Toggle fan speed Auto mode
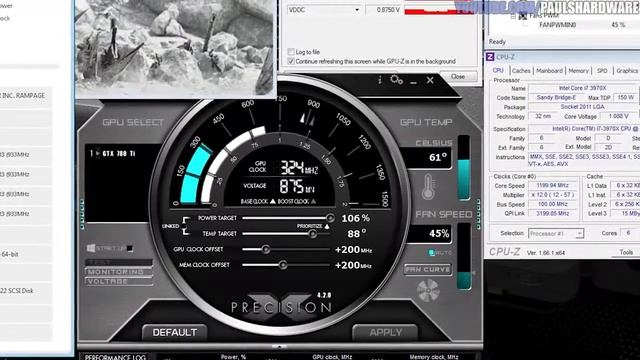This screenshot has height=360, width=640. 431,253
